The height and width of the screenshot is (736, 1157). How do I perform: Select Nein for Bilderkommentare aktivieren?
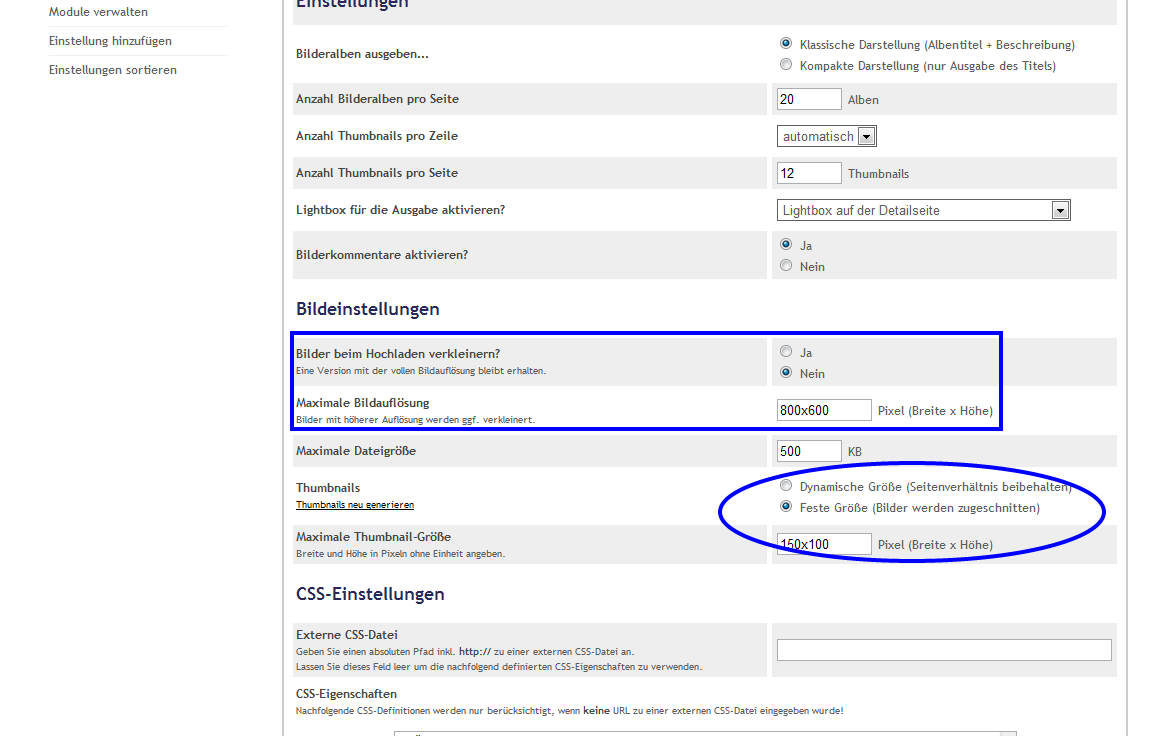coord(786,266)
